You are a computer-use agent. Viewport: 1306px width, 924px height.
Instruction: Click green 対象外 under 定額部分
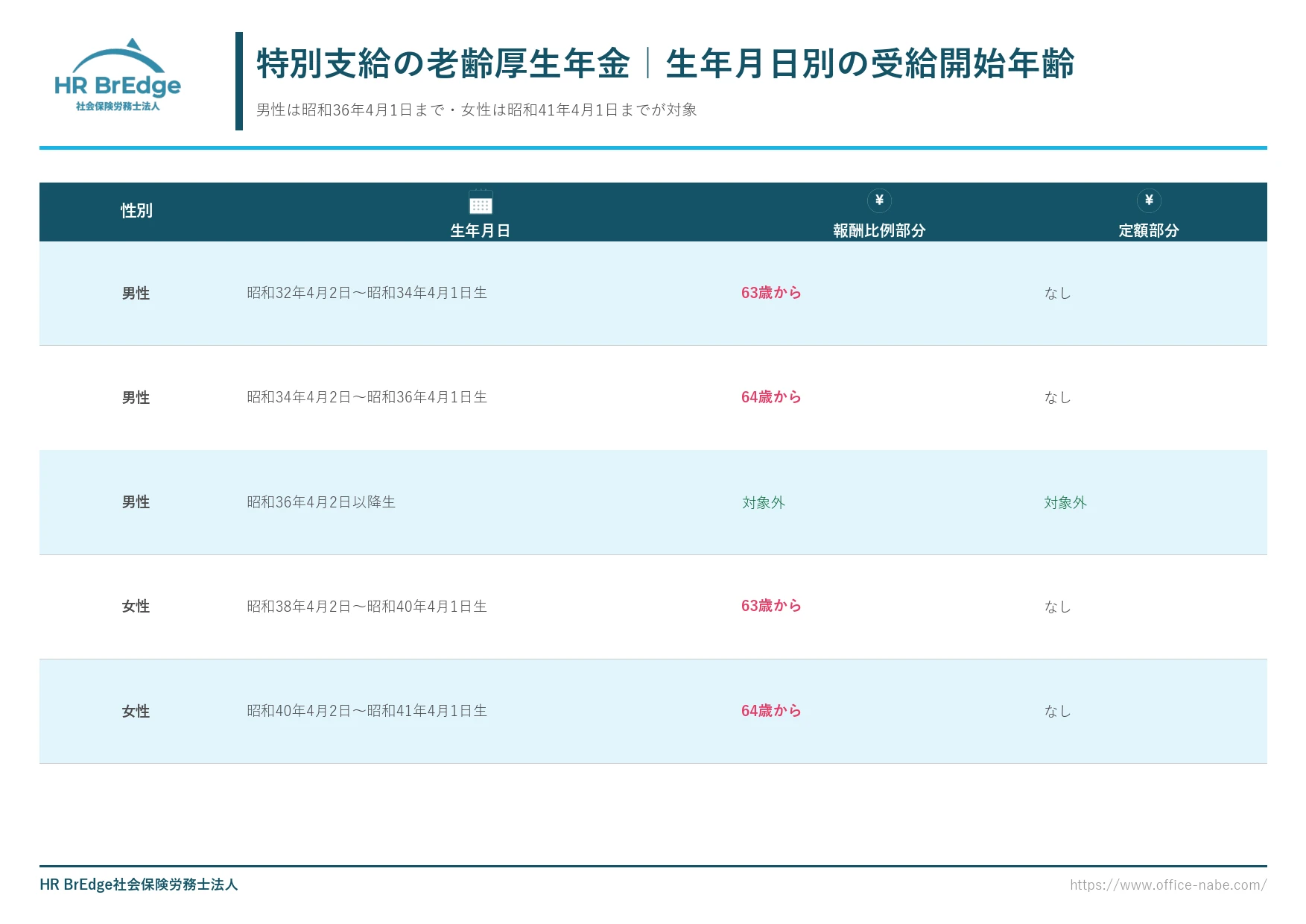point(1065,503)
